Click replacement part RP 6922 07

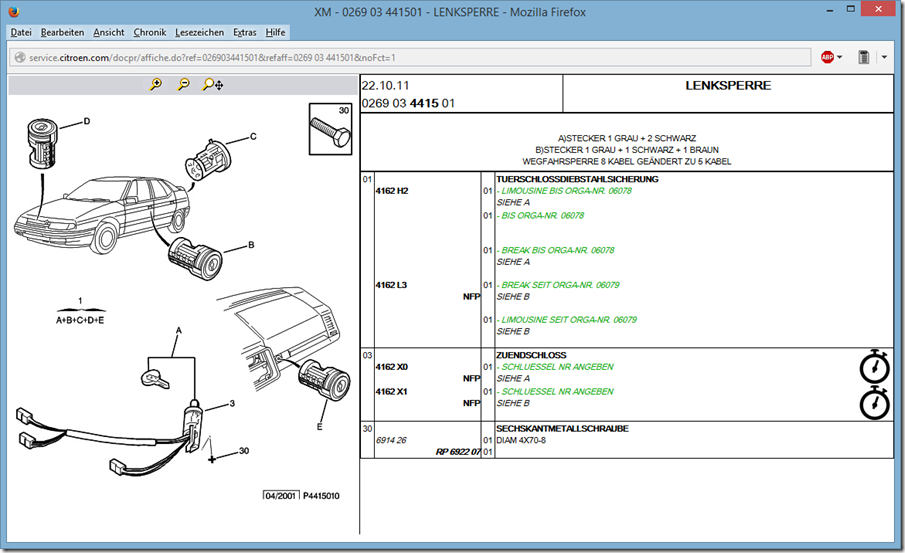coord(458,451)
